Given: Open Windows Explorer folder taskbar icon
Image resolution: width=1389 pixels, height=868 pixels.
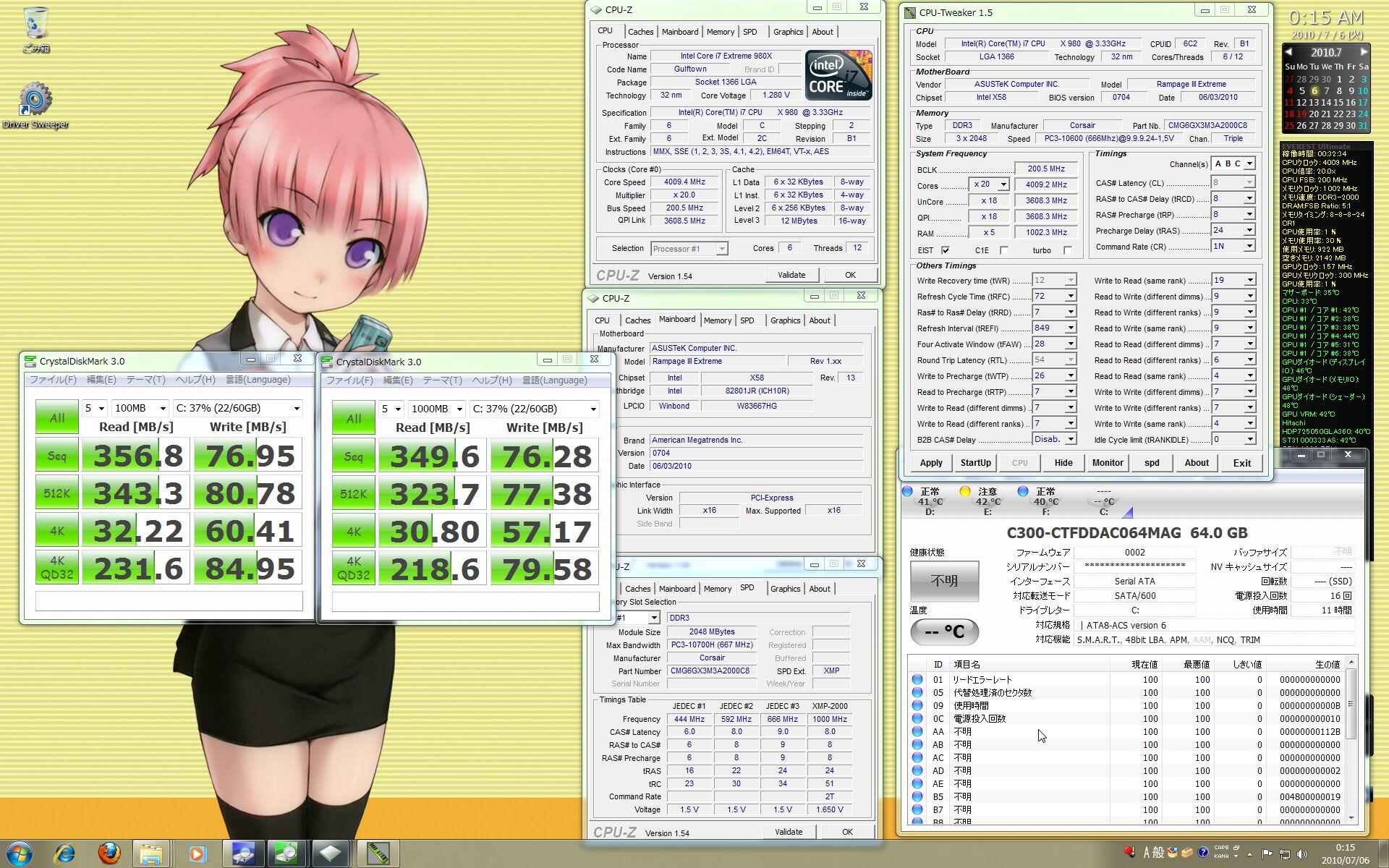Looking at the screenshot, I should [x=151, y=854].
